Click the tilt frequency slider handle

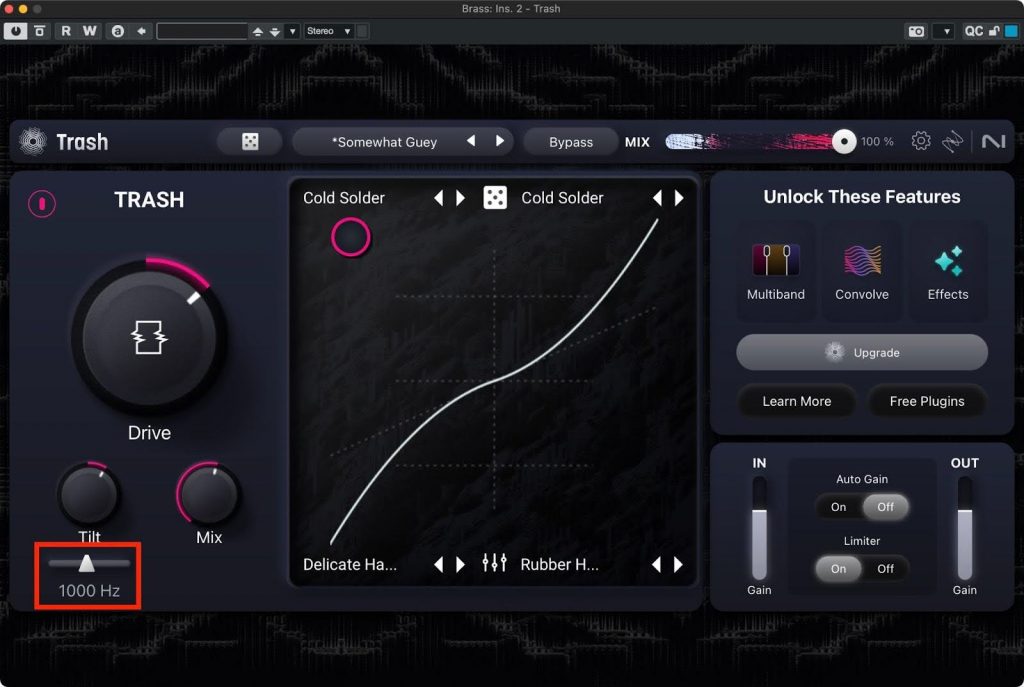86,563
